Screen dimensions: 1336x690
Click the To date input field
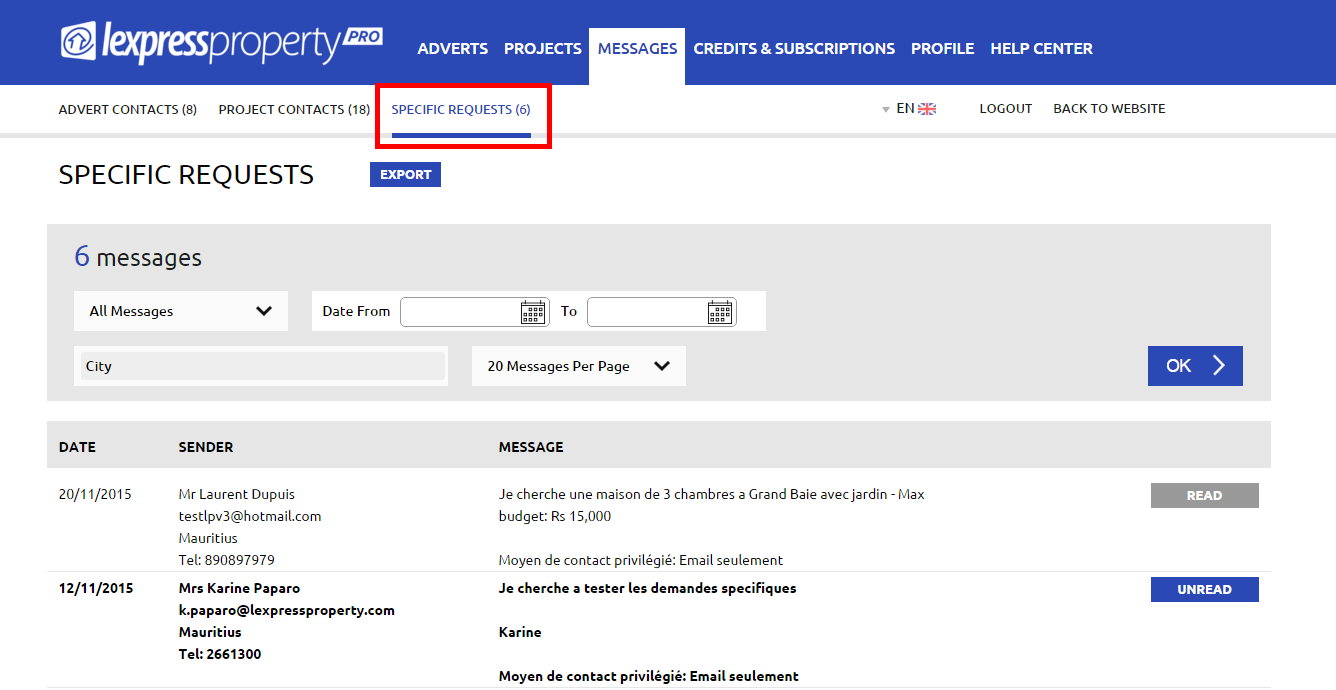(661, 312)
